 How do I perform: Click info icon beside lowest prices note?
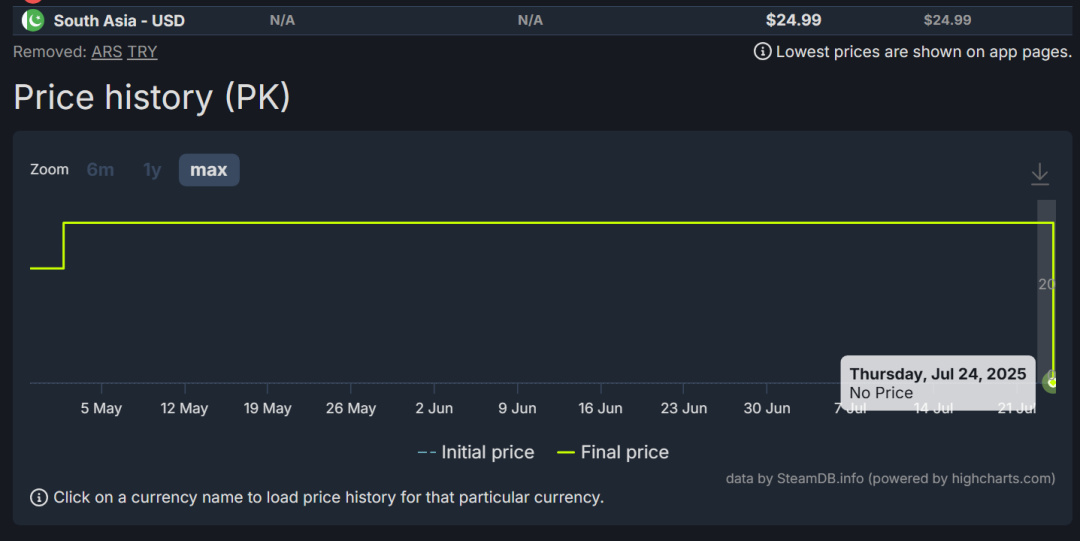click(762, 51)
